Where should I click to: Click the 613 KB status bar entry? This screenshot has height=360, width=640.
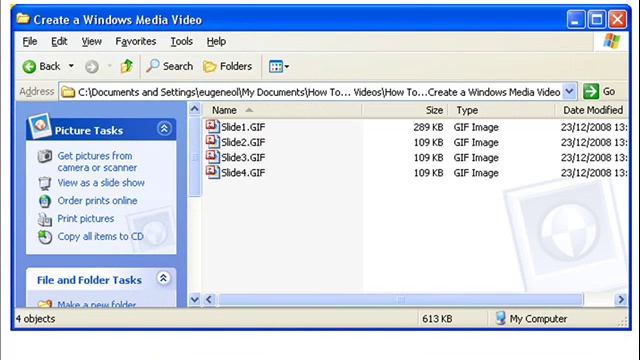tap(437, 319)
